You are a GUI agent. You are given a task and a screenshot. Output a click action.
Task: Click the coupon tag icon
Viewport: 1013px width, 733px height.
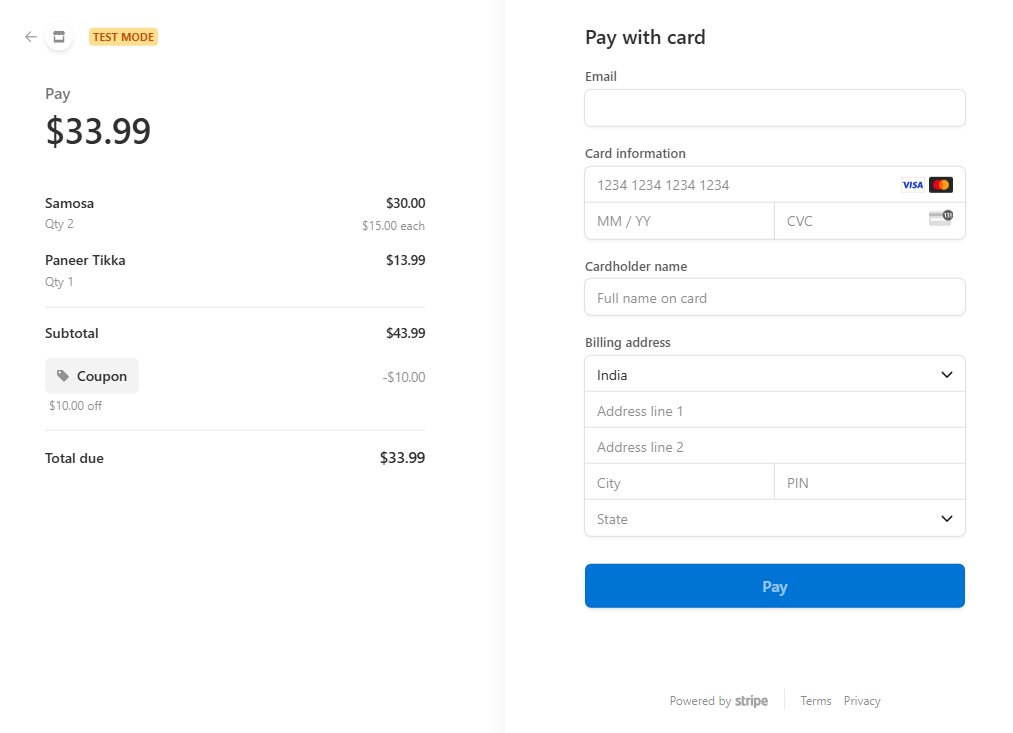coord(63,376)
